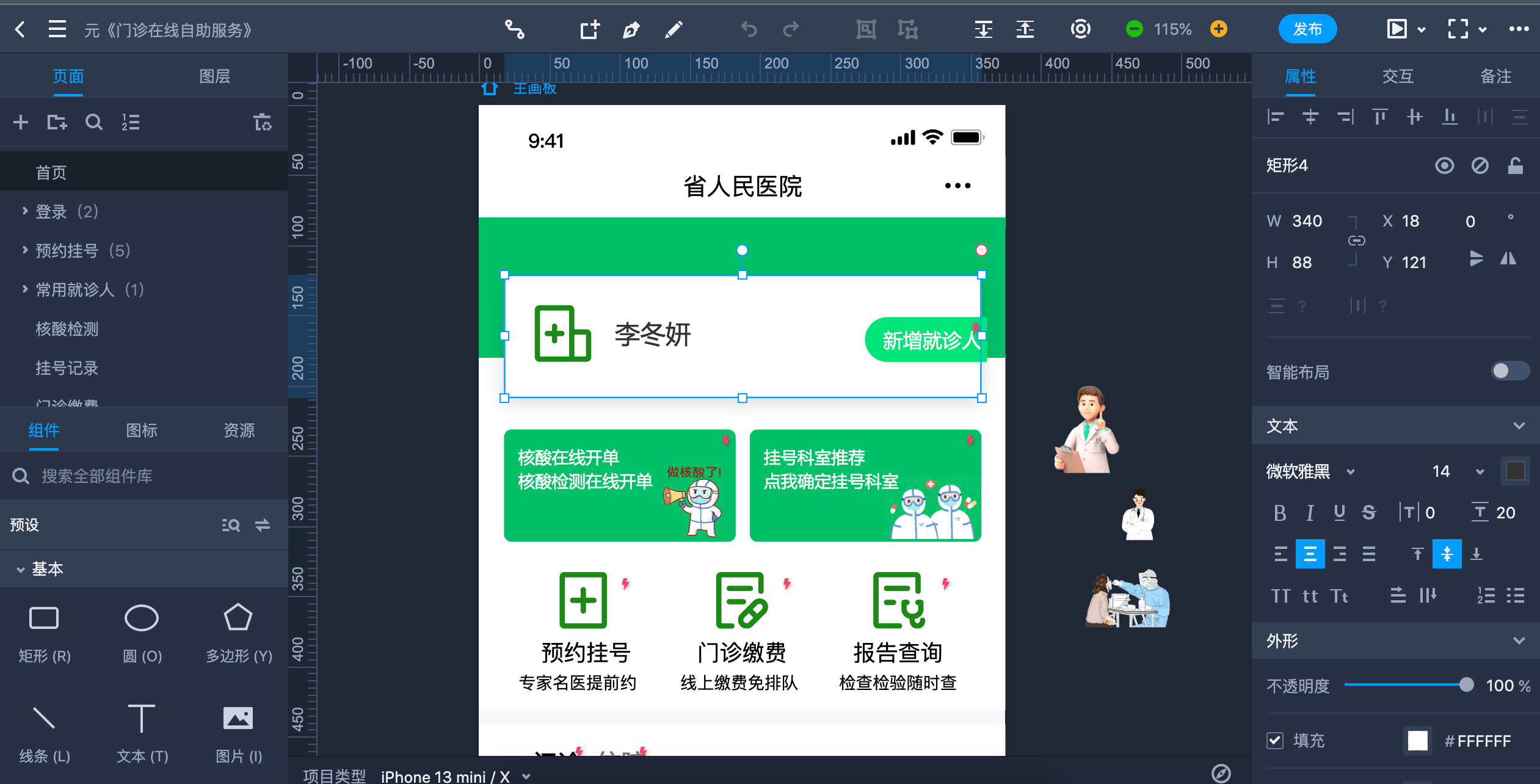1540x784 pixels.
Task: Click the ungroup elements icon
Action: coord(907,29)
